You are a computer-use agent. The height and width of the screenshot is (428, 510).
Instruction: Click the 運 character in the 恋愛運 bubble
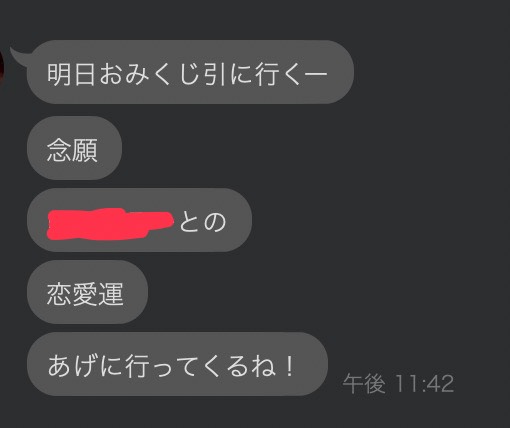[x=111, y=294]
